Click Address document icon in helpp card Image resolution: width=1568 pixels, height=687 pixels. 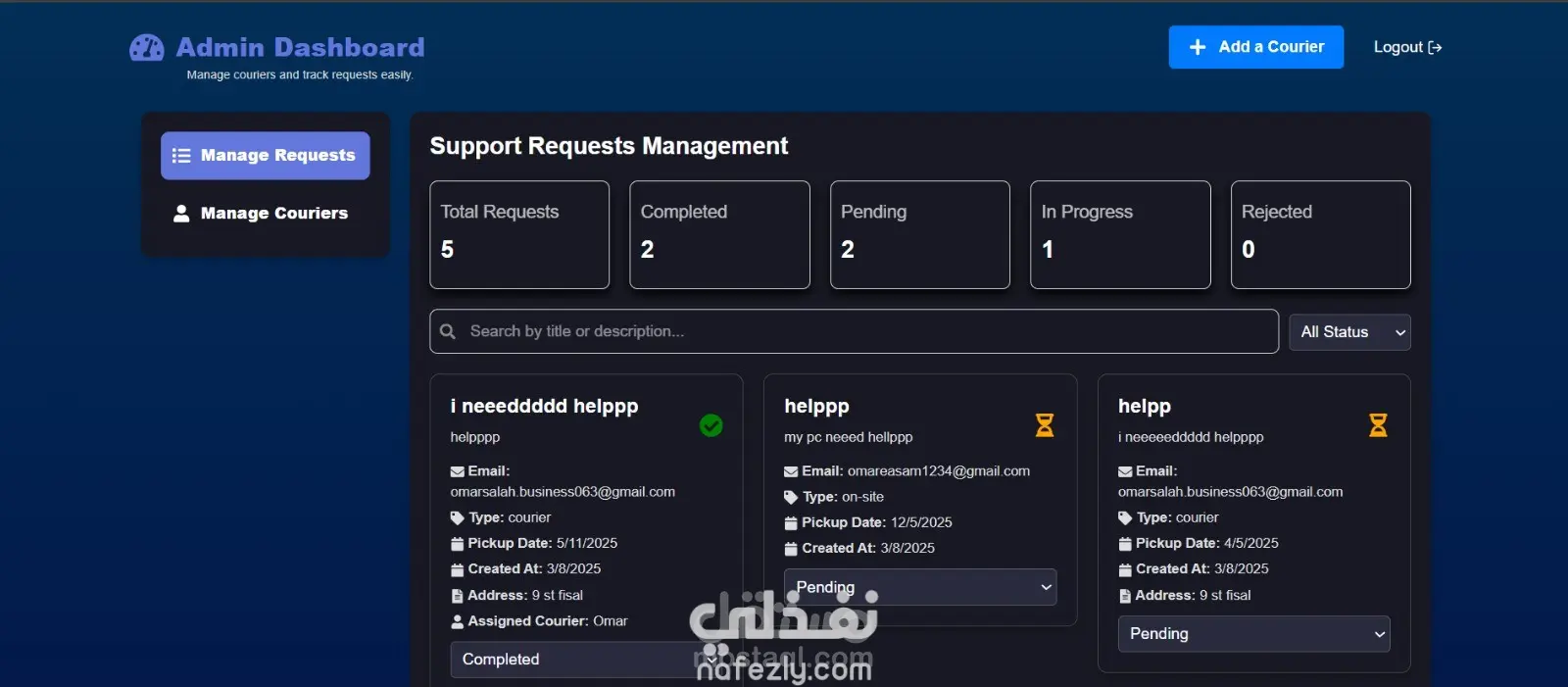(x=1125, y=596)
